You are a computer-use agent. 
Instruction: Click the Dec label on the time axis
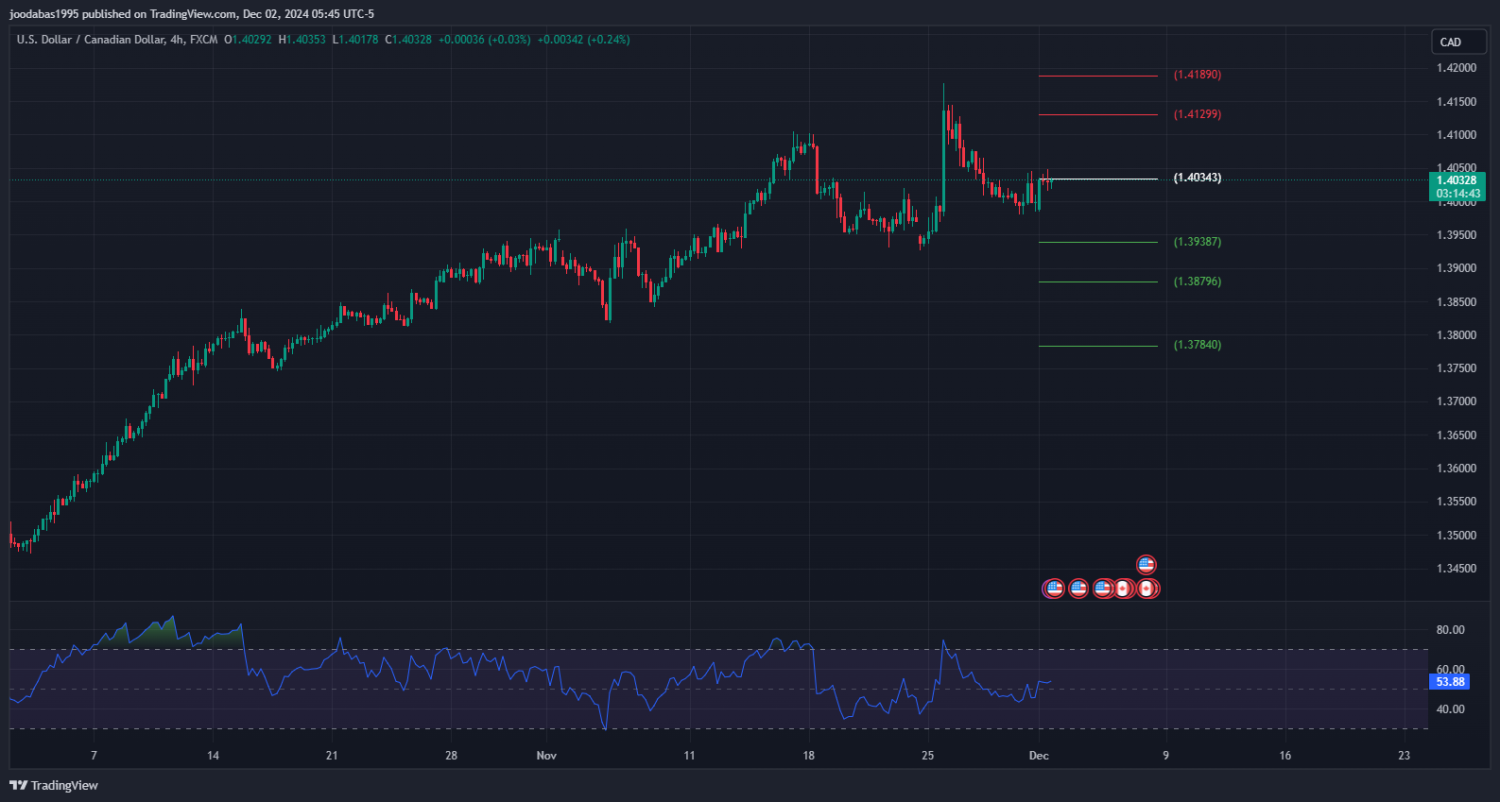pos(1039,756)
